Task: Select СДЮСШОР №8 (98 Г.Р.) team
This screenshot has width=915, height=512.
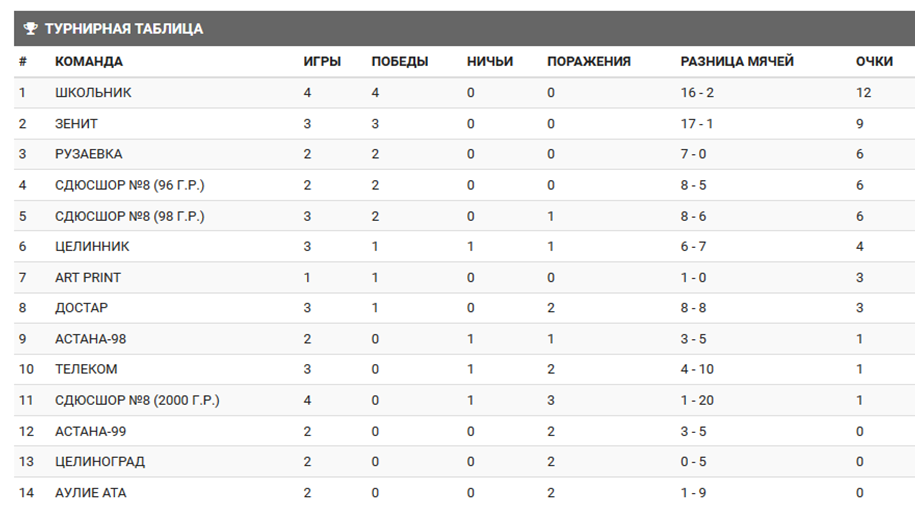Action: click(x=130, y=216)
